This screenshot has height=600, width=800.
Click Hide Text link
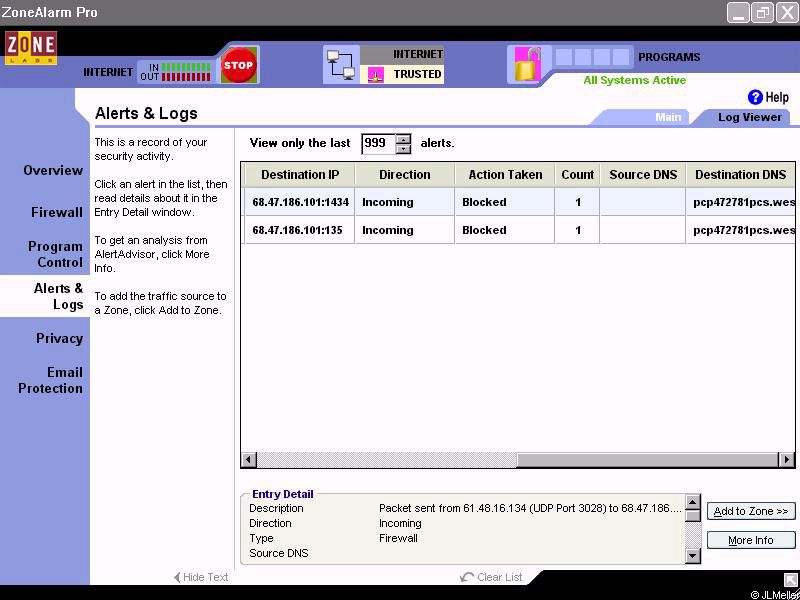tap(206, 577)
